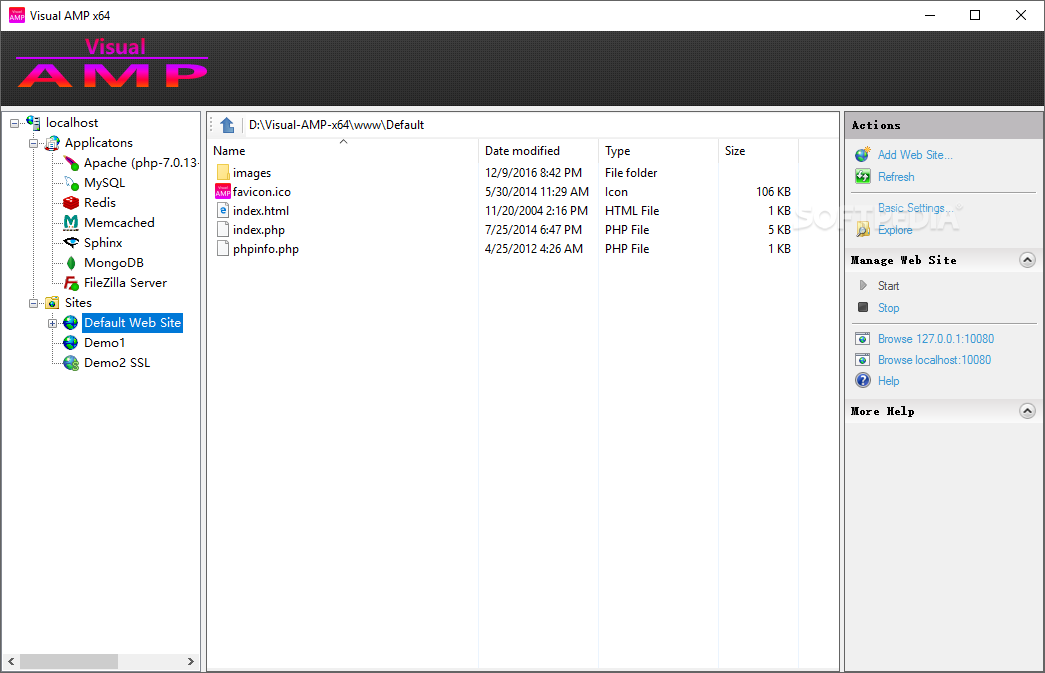Collapse the Sites tree node

point(33,303)
